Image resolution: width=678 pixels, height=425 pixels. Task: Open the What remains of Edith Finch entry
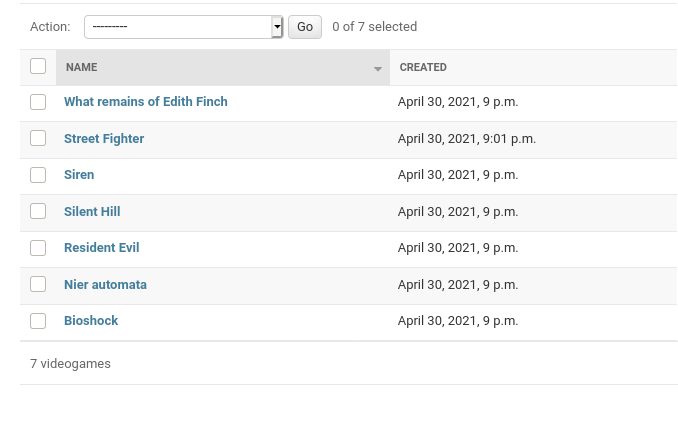tap(146, 102)
